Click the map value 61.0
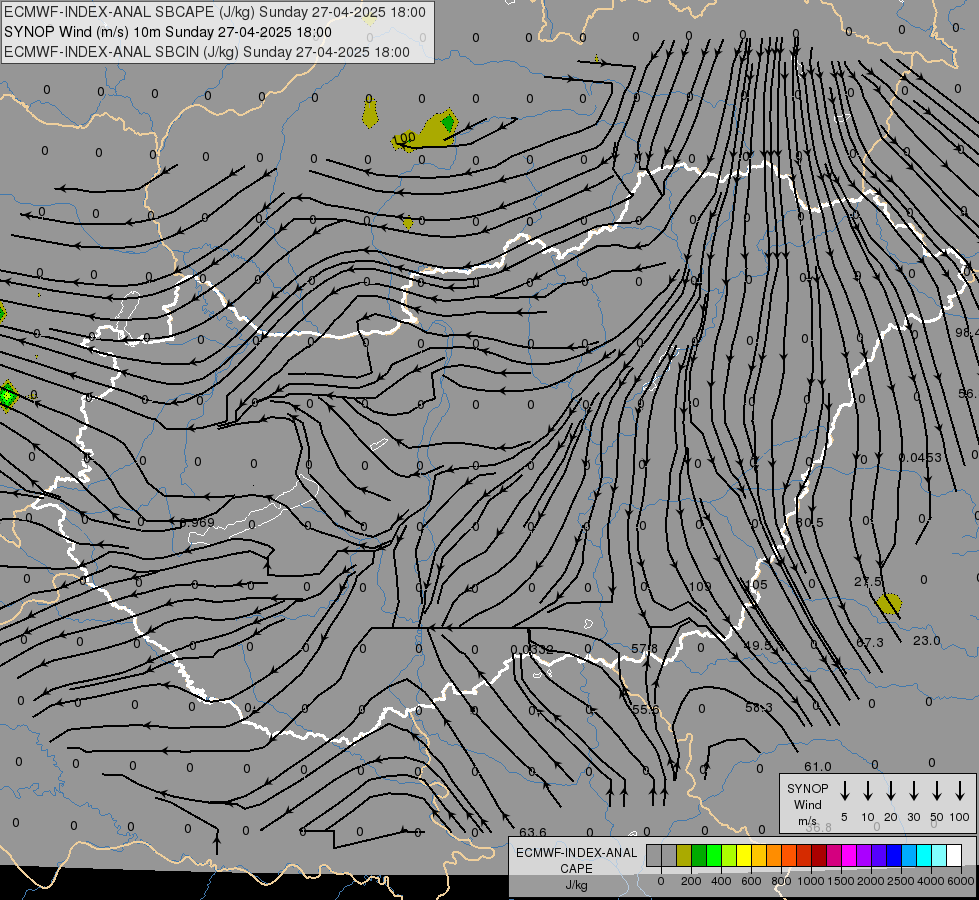Screen dimensions: 979x900 coord(818,766)
